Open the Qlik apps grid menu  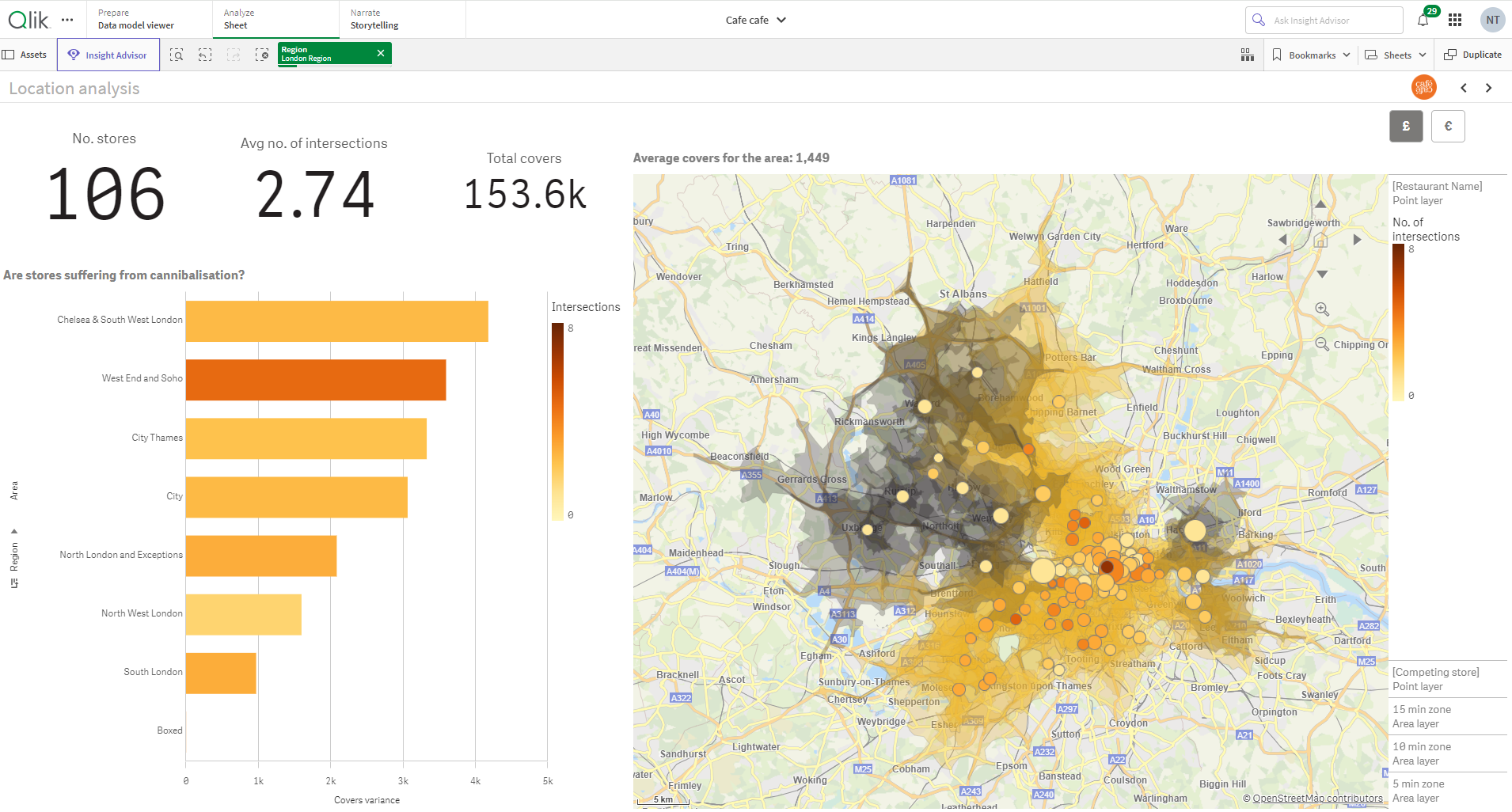1455,20
